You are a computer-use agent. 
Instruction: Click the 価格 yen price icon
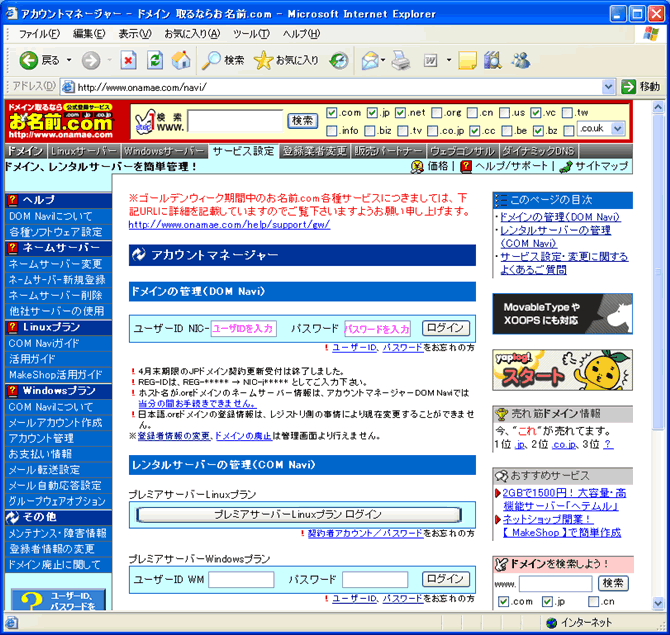click(x=417, y=167)
